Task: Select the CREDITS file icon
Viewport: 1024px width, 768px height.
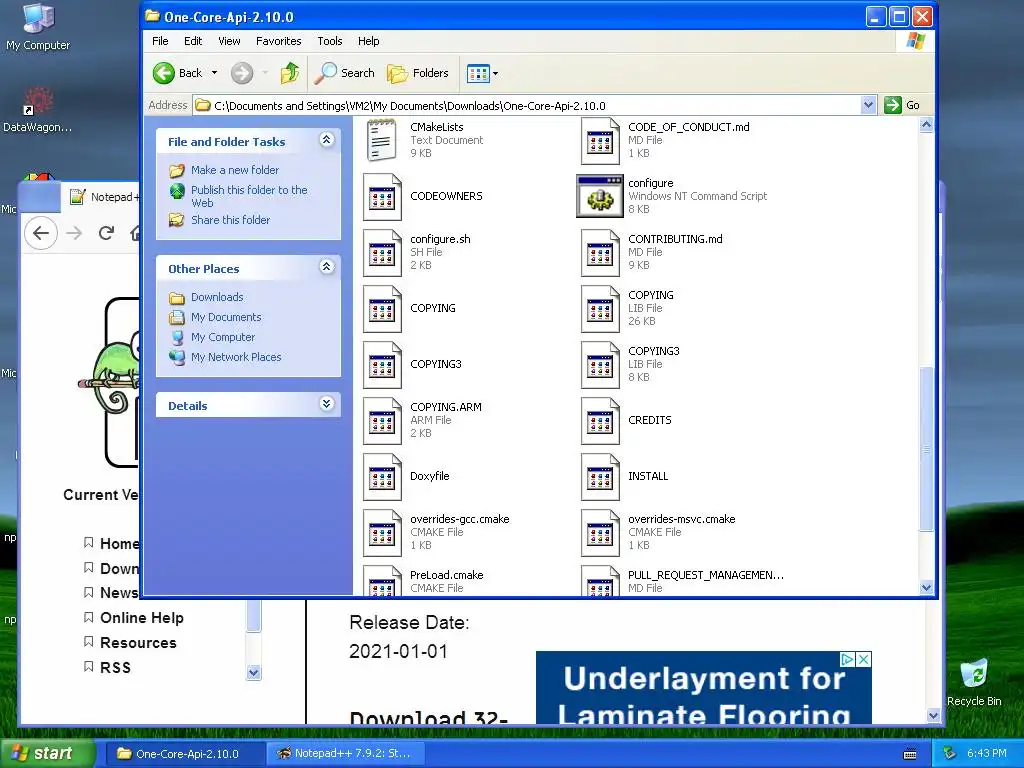Action: [600, 421]
